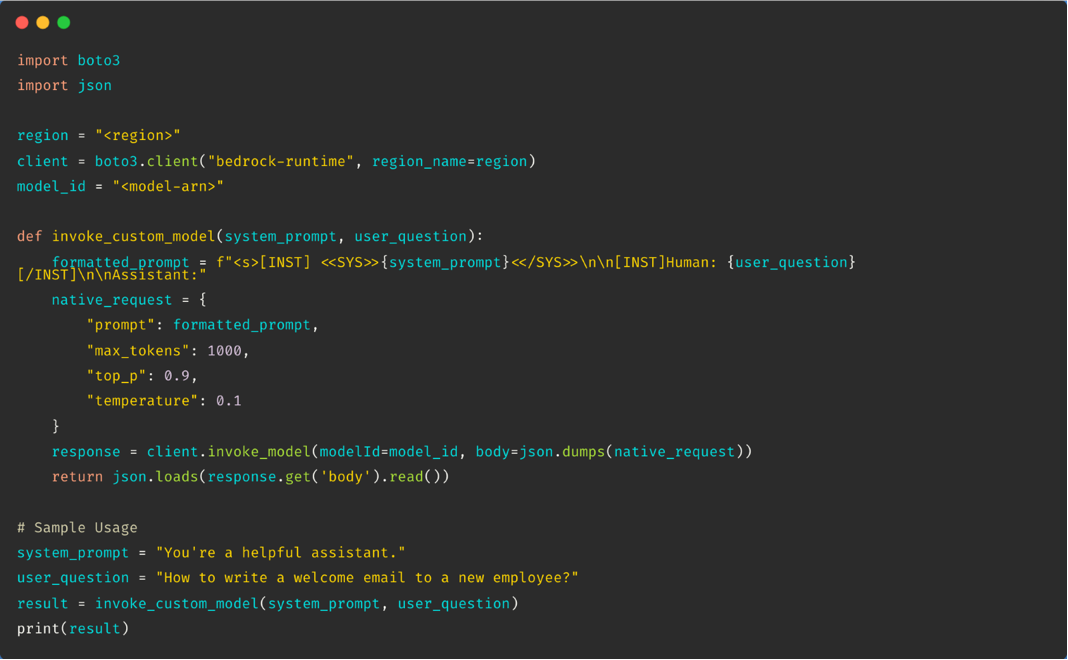1068x660 pixels.
Task: Click the yellow minimize window button
Action: 43,22
